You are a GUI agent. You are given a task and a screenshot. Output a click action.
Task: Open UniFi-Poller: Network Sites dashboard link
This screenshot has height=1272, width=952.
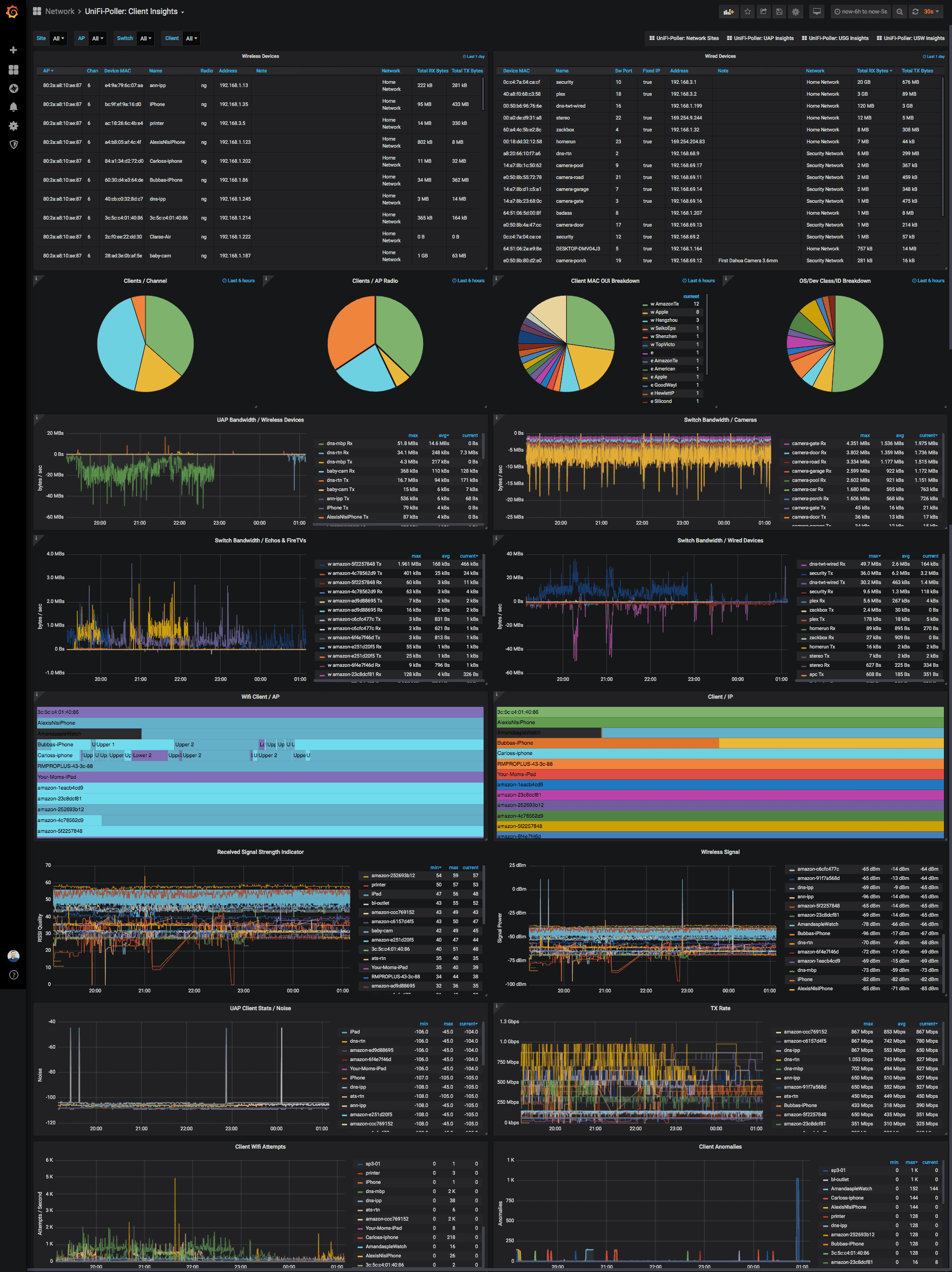coord(684,38)
